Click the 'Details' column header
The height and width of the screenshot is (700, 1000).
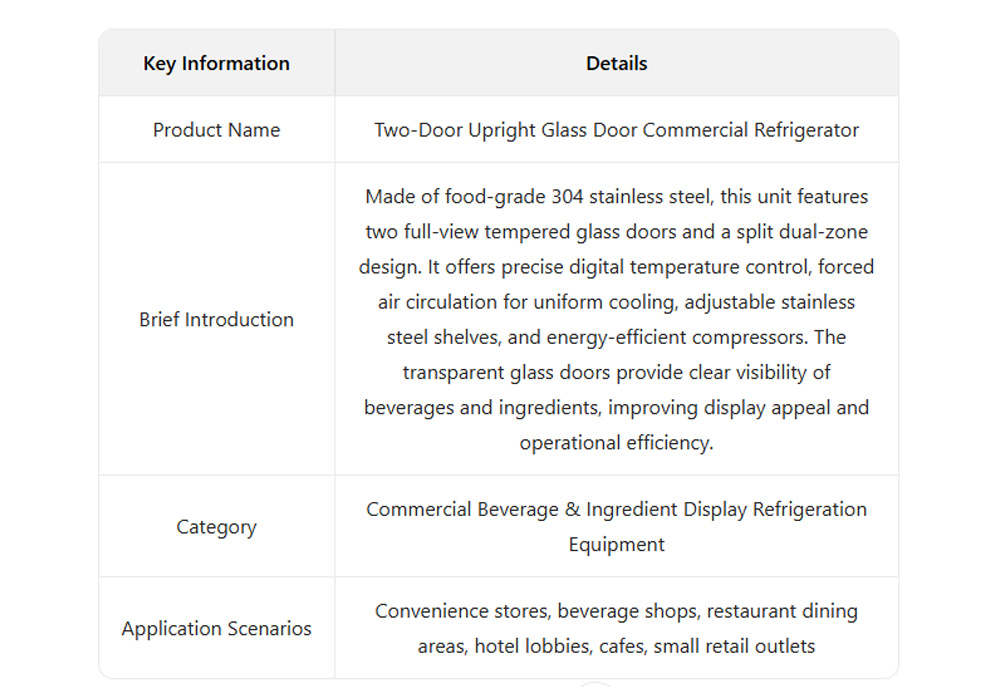pyautogui.click(x=616, y=63)
